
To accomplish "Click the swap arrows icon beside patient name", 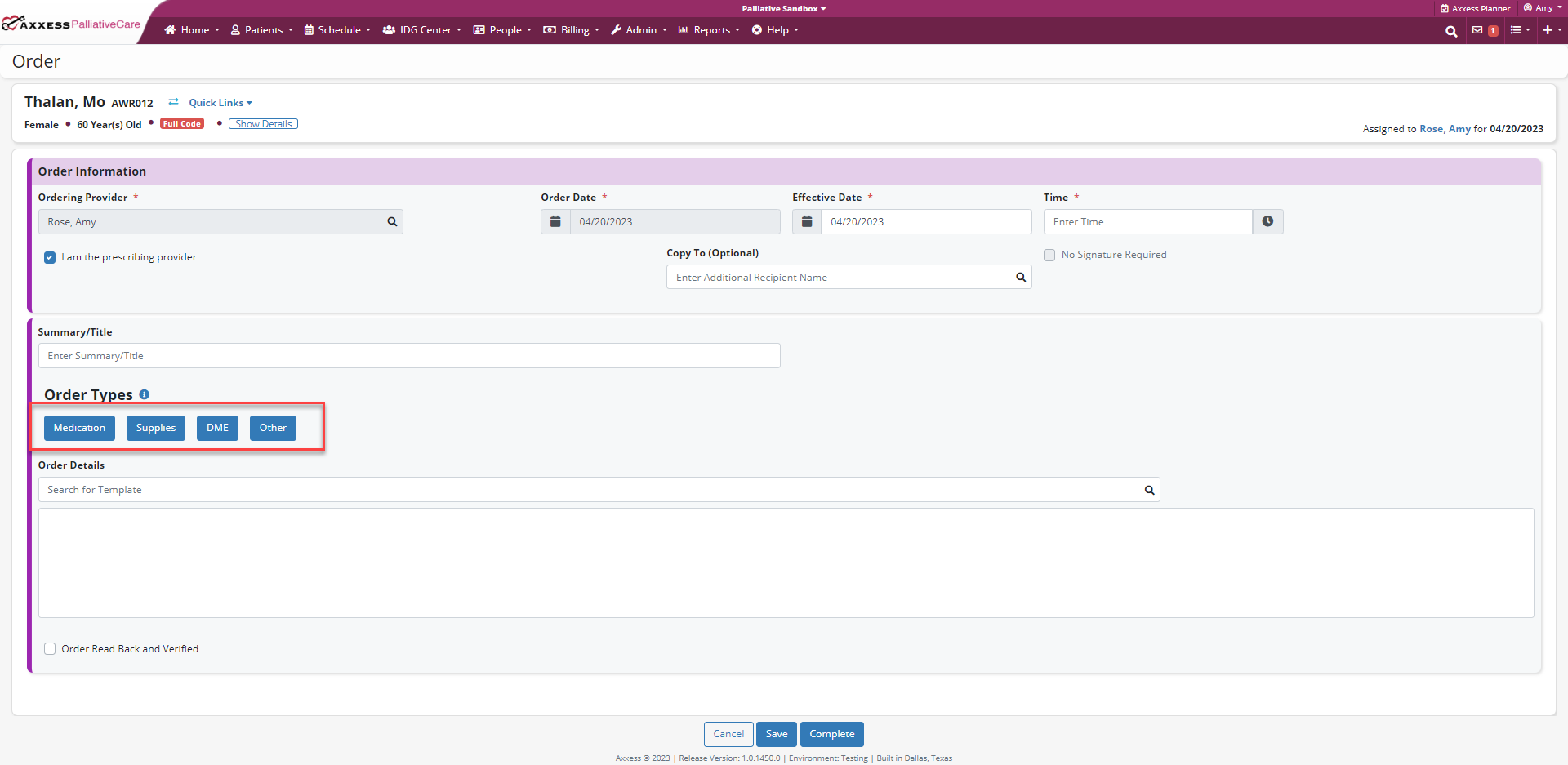I will click(173, 101).
